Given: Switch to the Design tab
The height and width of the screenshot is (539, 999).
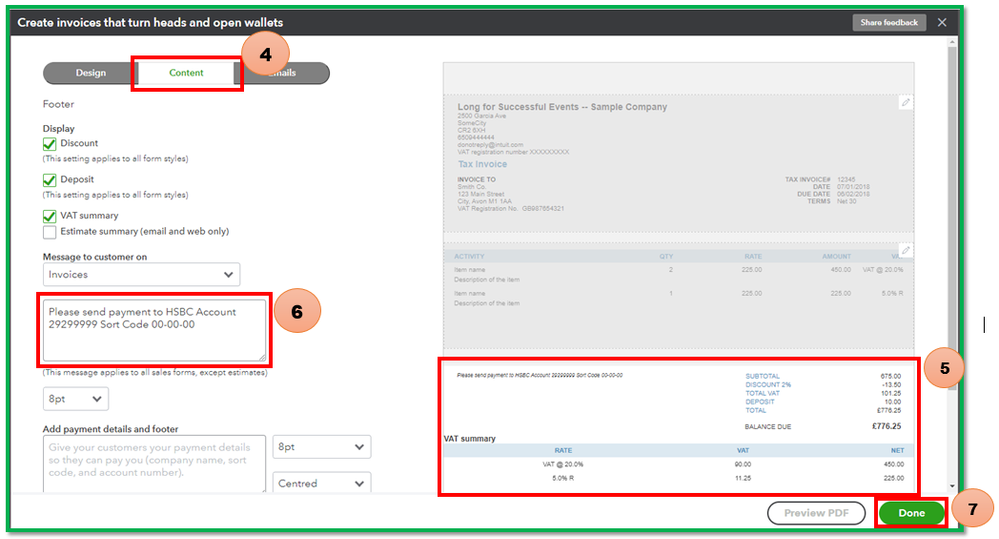Looking at the screenshot, I should (x=90, y=73).
